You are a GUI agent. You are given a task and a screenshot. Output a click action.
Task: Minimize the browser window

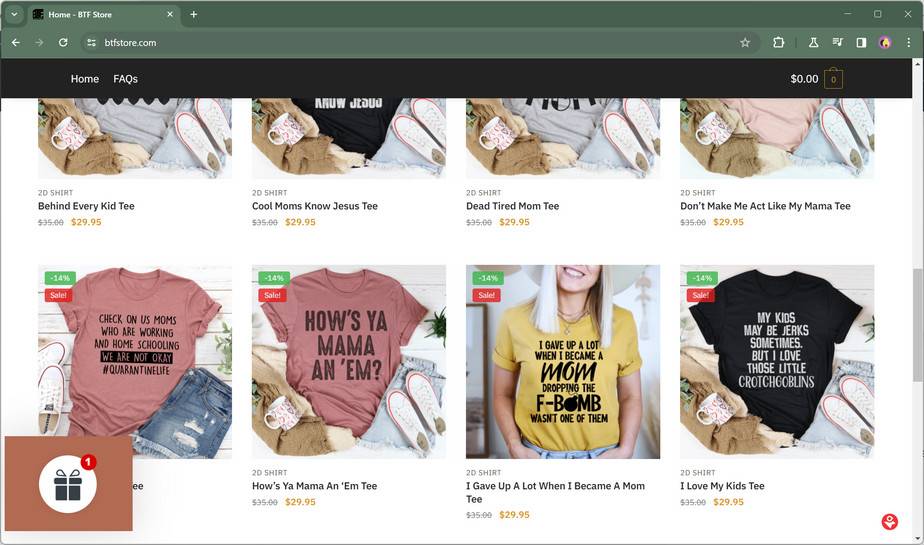(x=847, y=14)
